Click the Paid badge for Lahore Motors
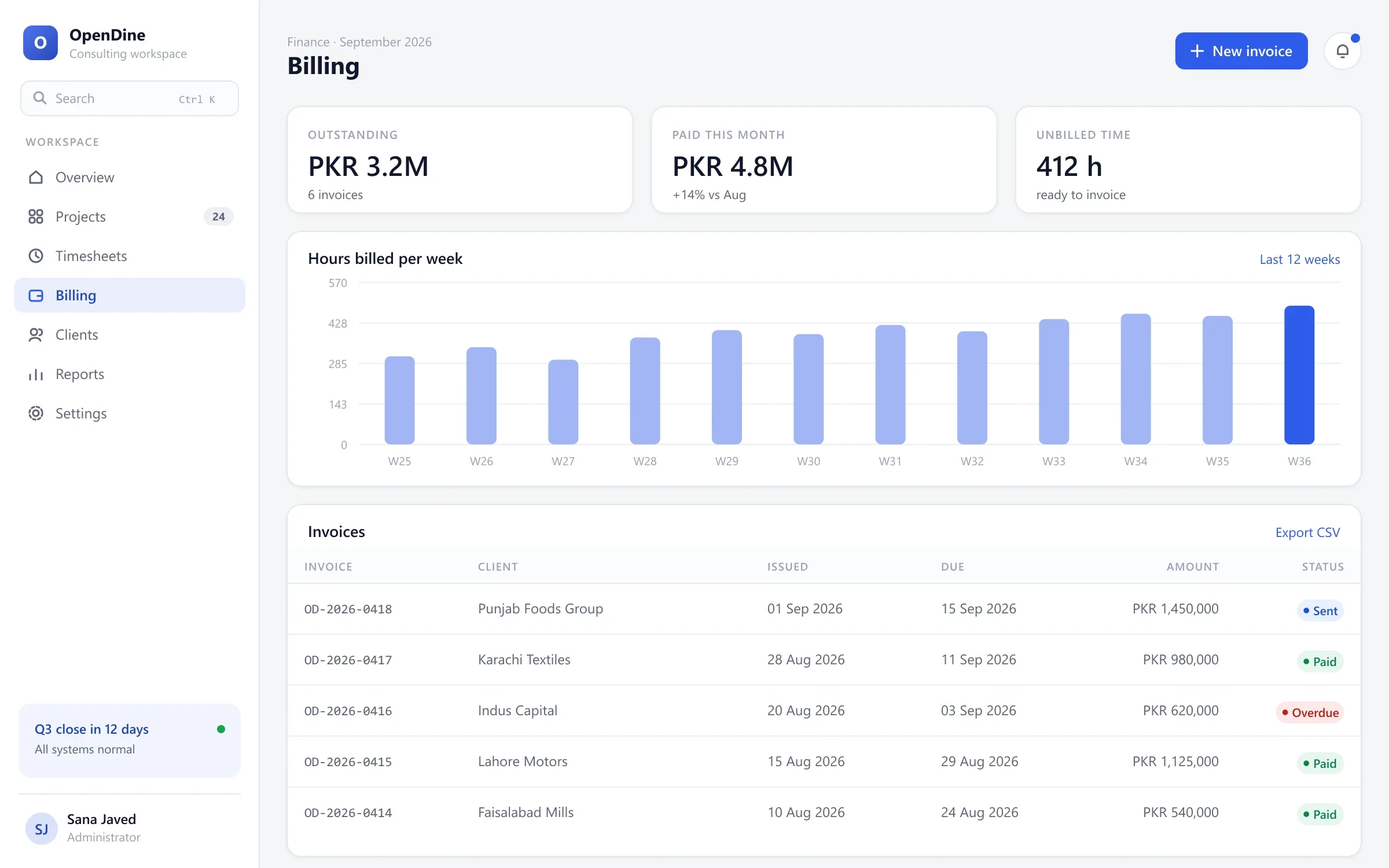Viewport: 1389px width, 868px height. [1320, 763]
